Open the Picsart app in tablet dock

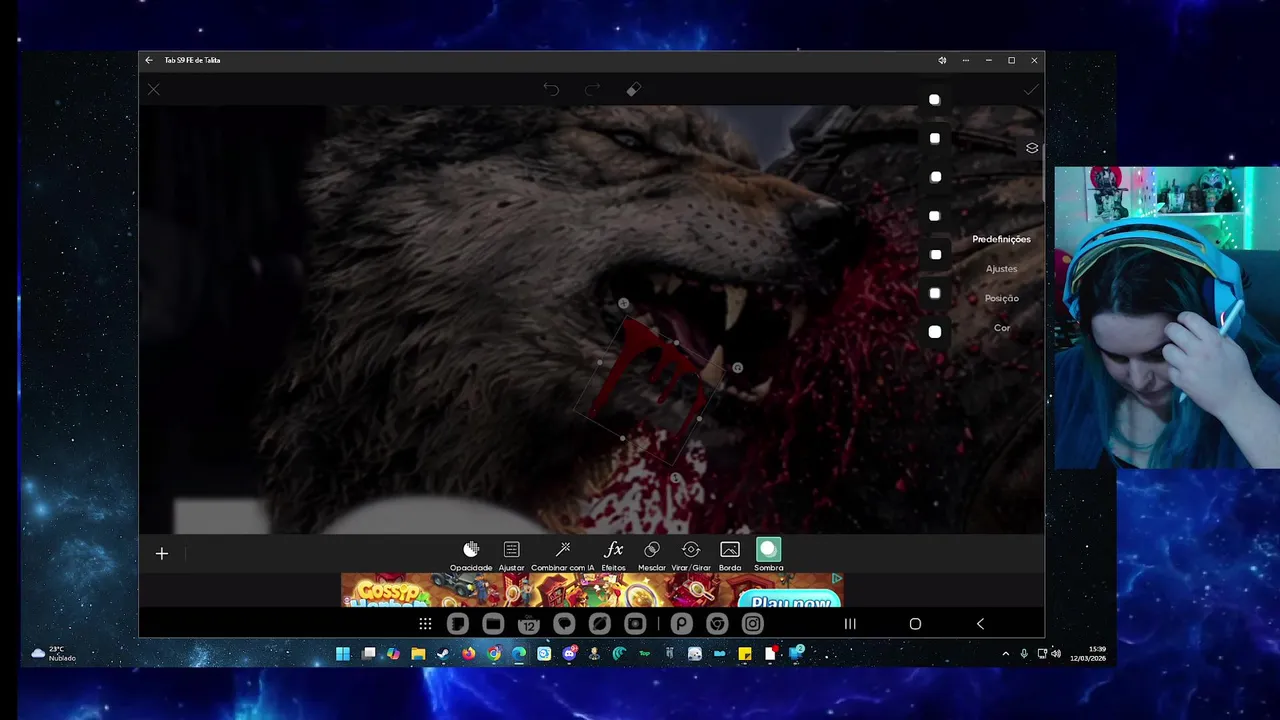point(681,624)
